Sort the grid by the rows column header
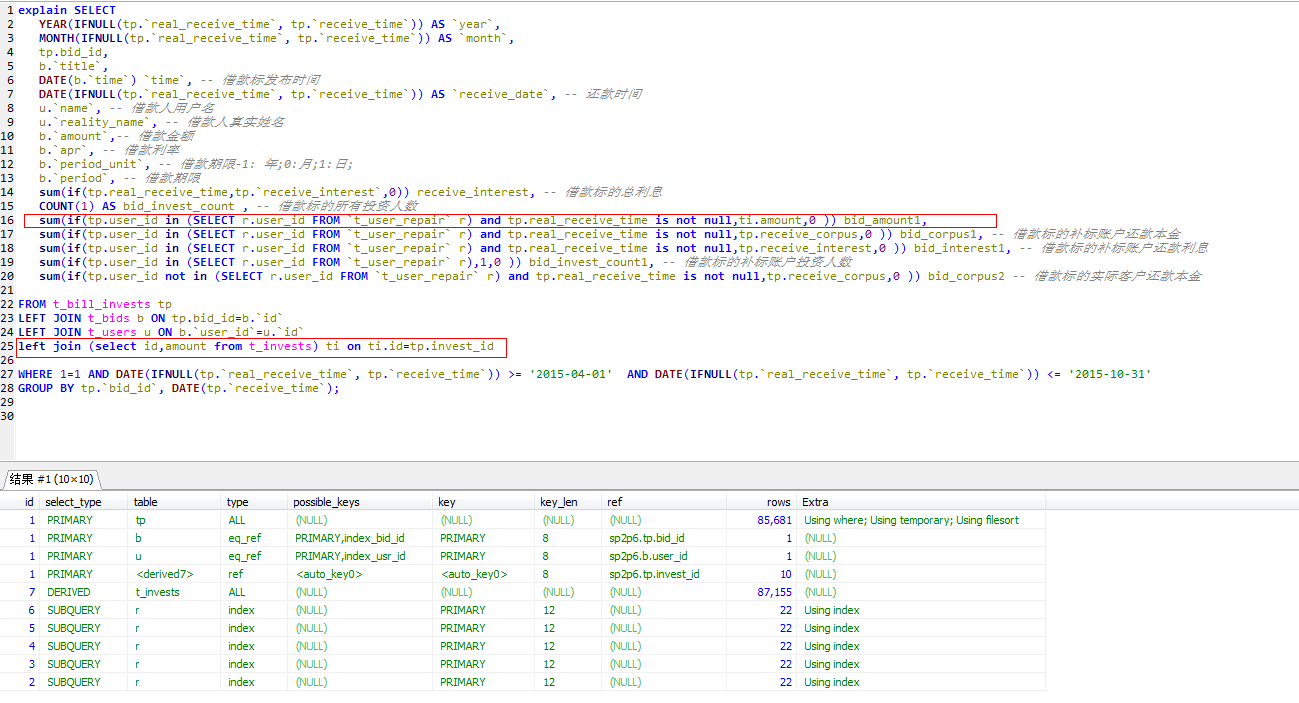 [778, 502]
